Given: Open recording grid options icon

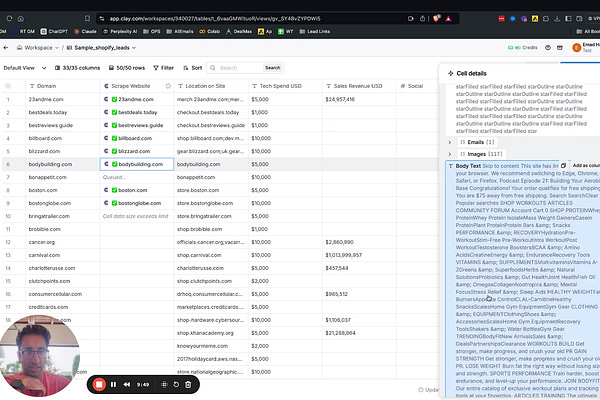Looking at the screenshot, I should (x=164, y=384).
